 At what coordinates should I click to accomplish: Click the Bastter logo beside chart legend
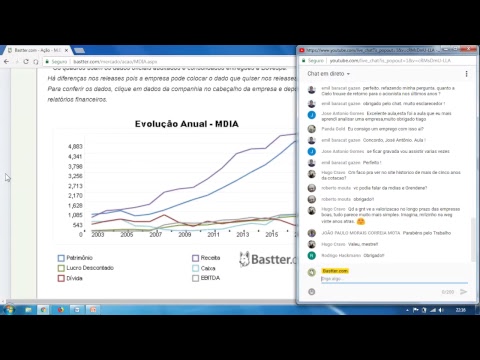pyautogui.click(x=267, y=259)
